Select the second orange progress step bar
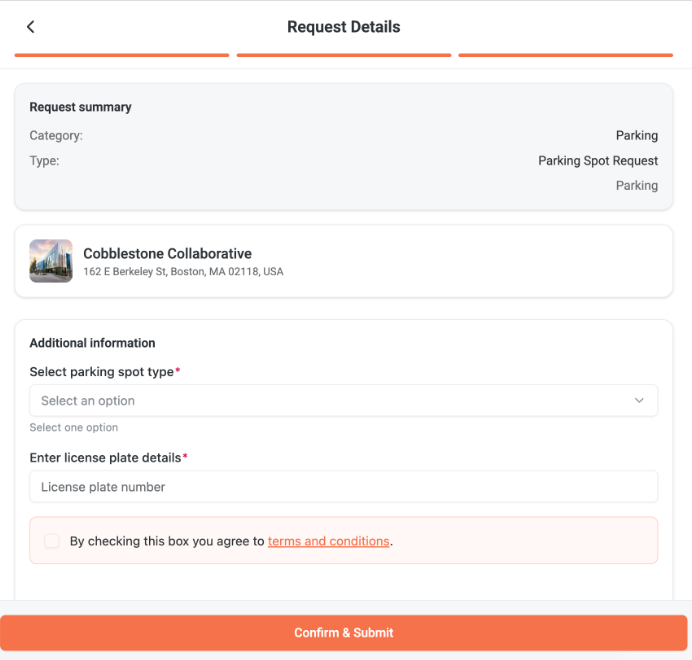Screen dimensions: 692x660 click(344, 55)
